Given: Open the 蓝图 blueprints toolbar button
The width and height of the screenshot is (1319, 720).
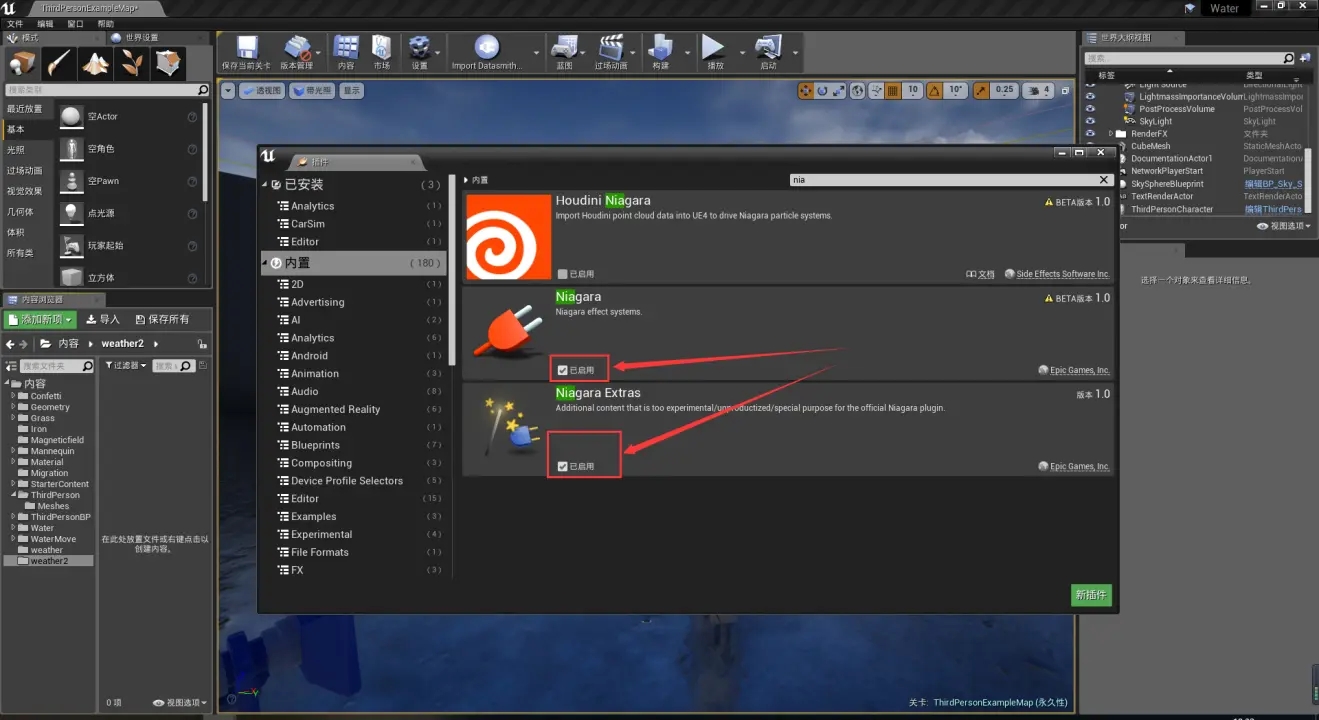Looking at the screenshot, I should [x=565, y=53].
